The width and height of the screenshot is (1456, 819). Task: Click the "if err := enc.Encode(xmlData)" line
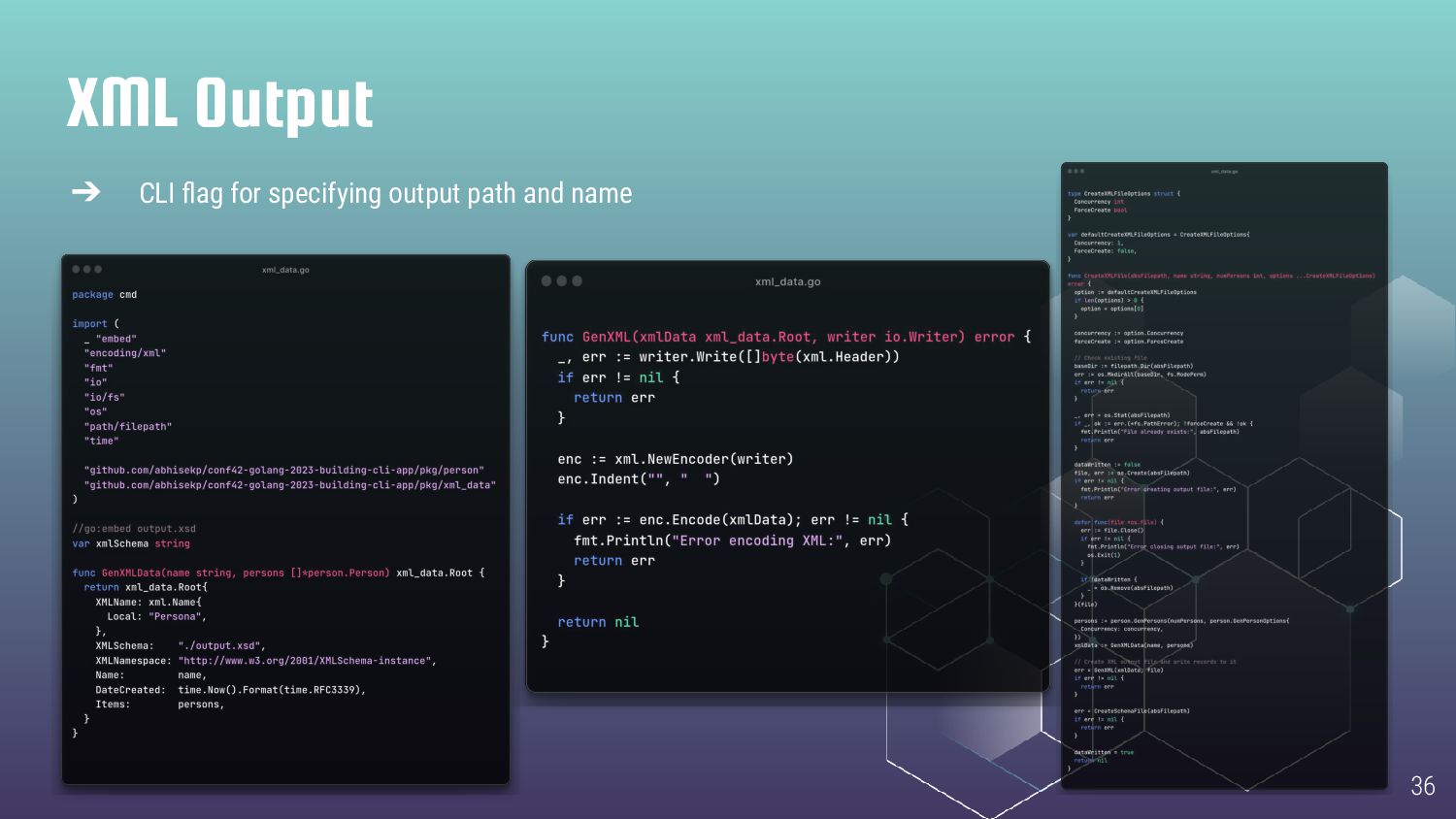tap(733, 520)
